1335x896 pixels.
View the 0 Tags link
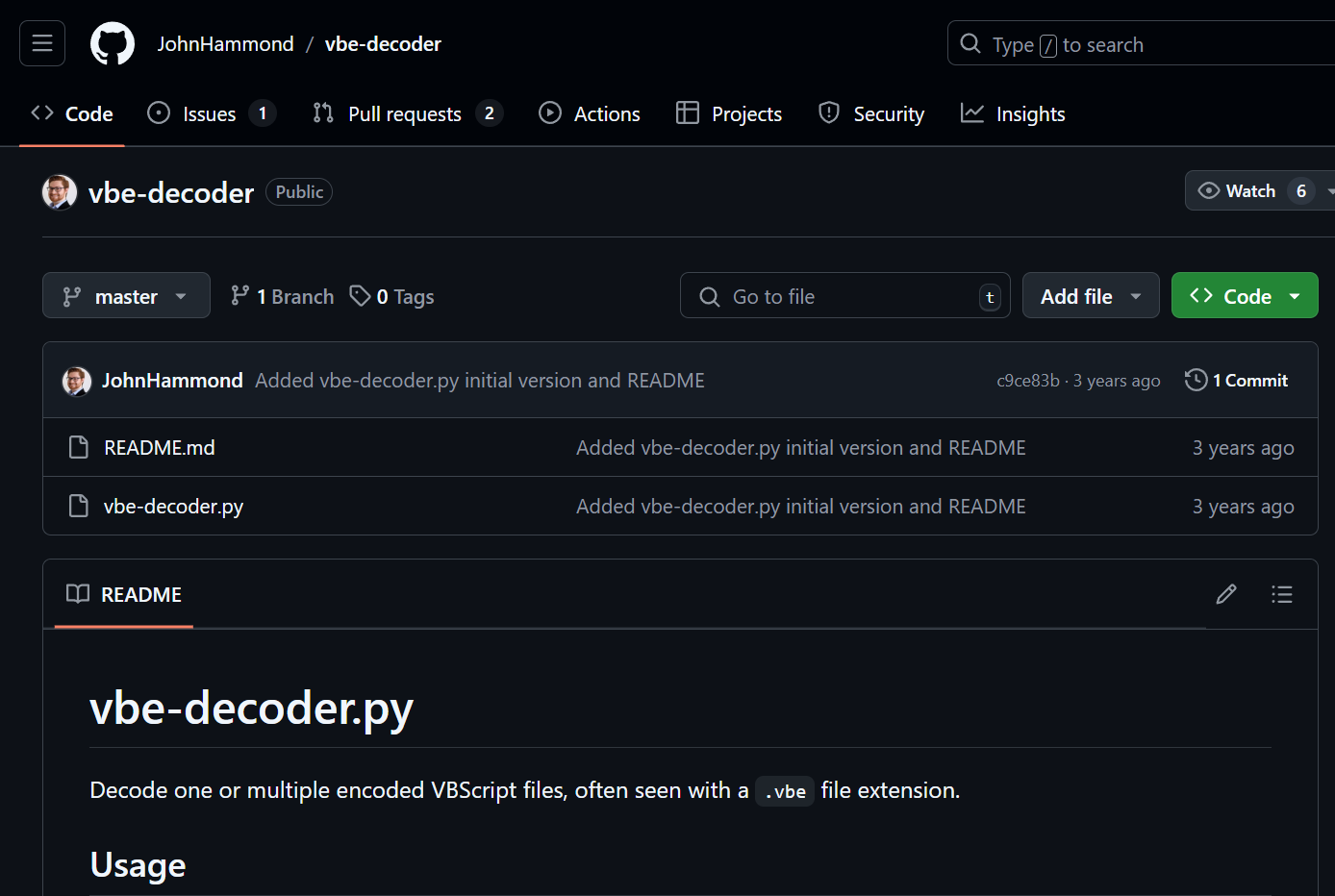(392, 296)
